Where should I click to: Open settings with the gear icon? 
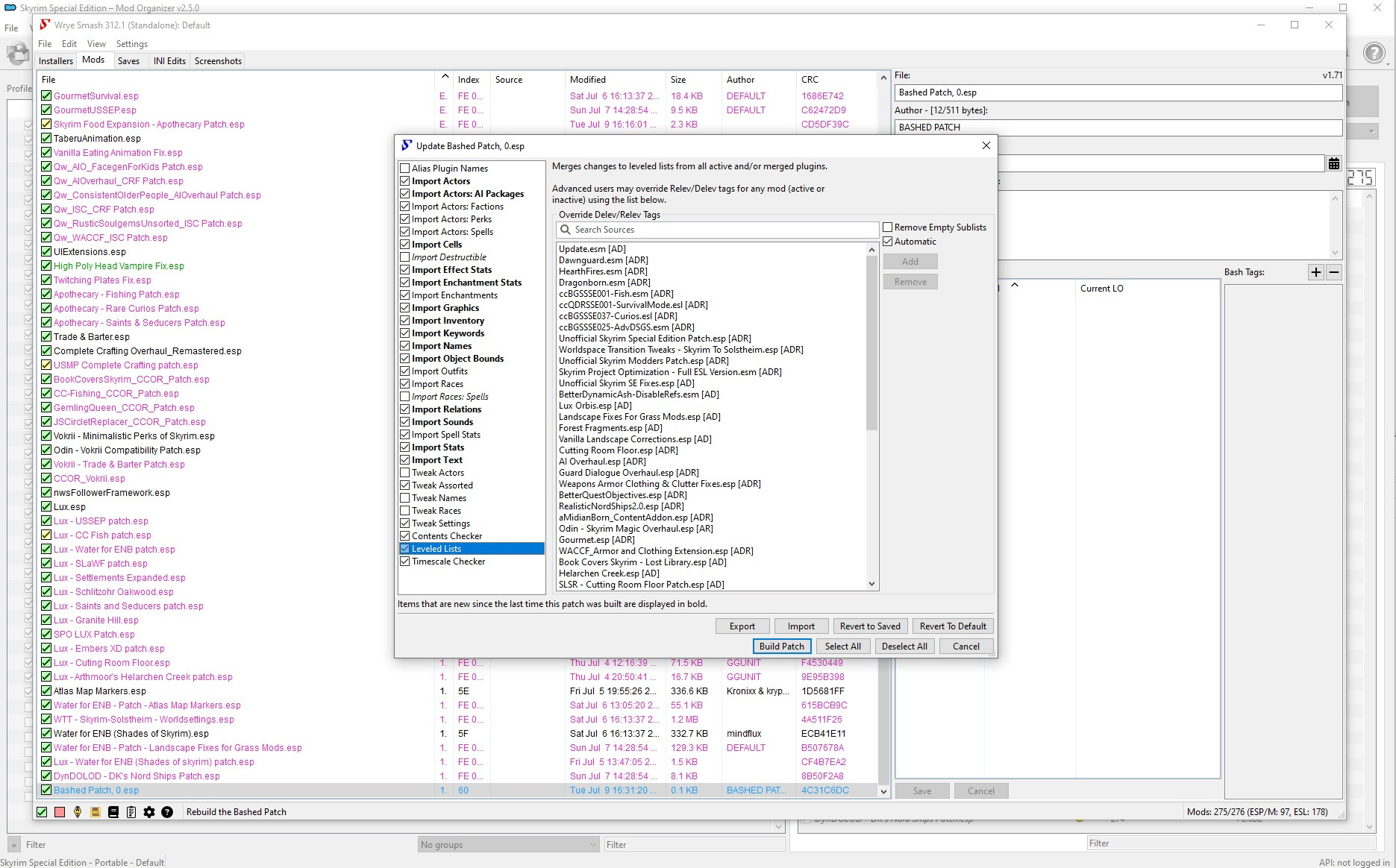coord(149,812)
